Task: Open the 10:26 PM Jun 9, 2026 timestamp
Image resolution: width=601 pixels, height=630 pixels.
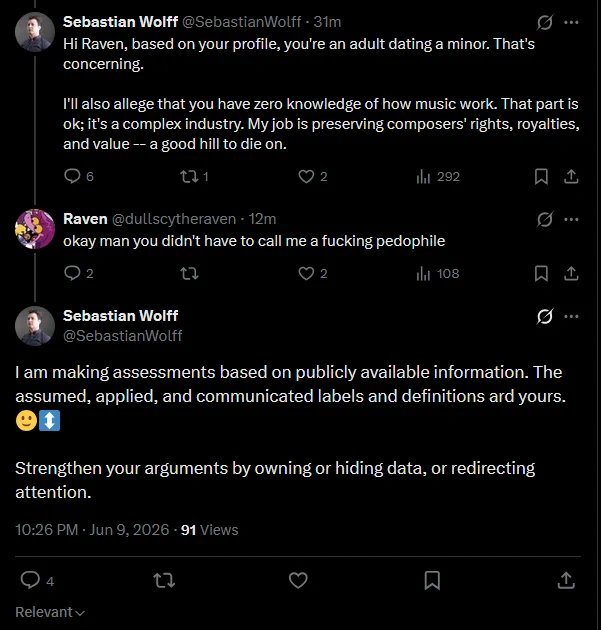Action: coord(92,530)
